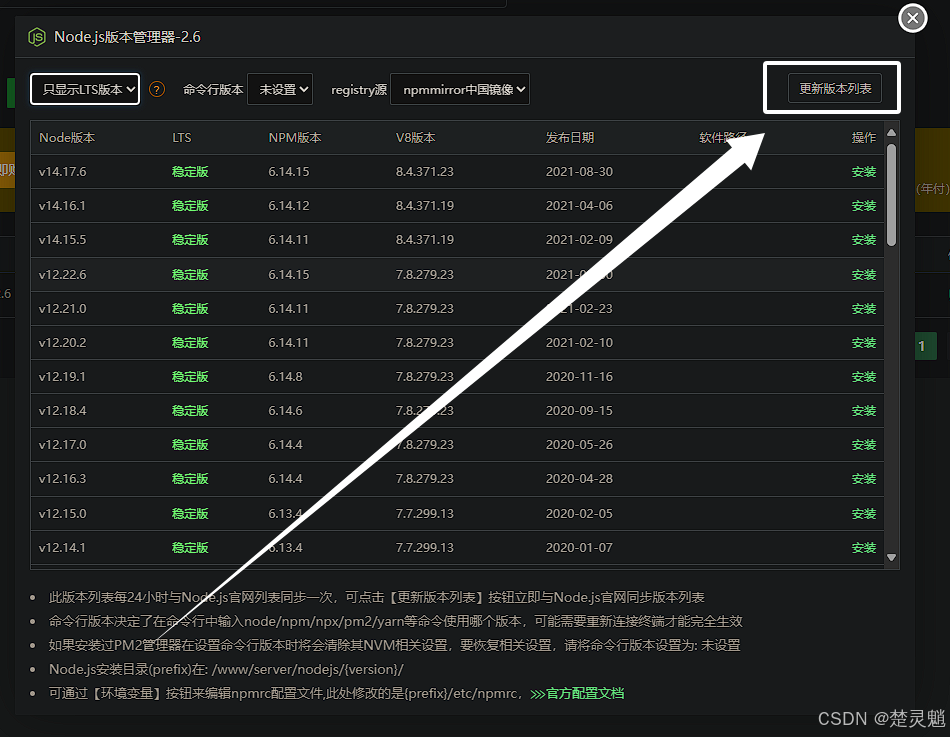The image size is (950, 737).
Task: Install Node version v14.15.5
Action: coord(863,239)
